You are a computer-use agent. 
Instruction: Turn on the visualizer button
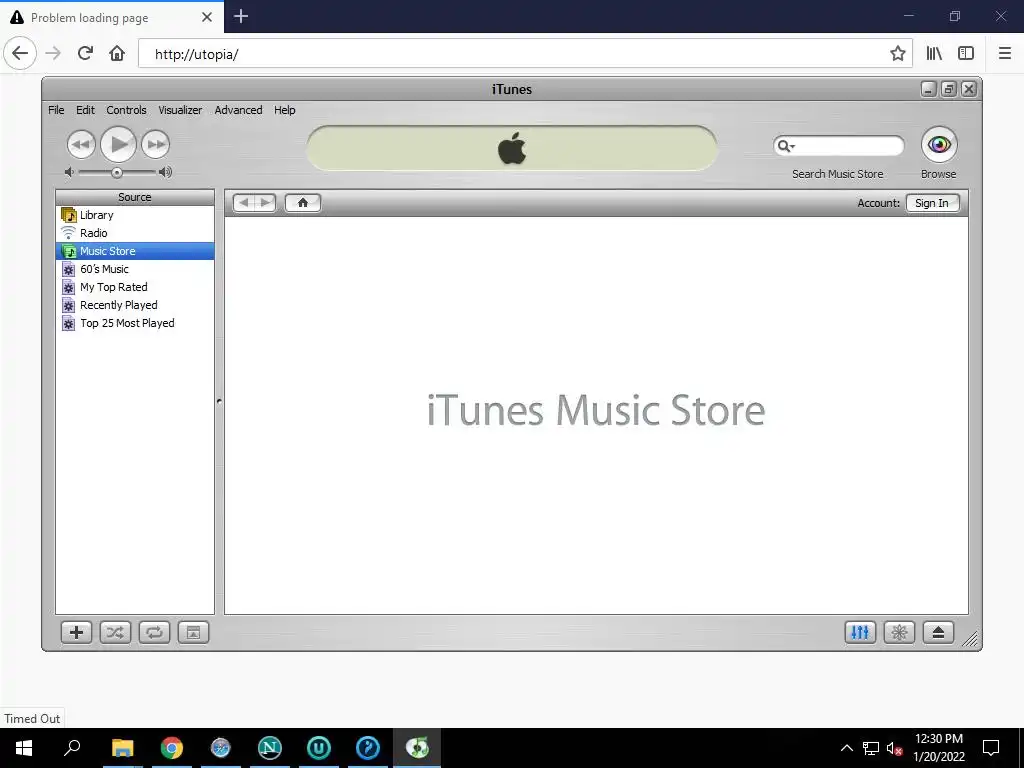[x=899, y=632]
